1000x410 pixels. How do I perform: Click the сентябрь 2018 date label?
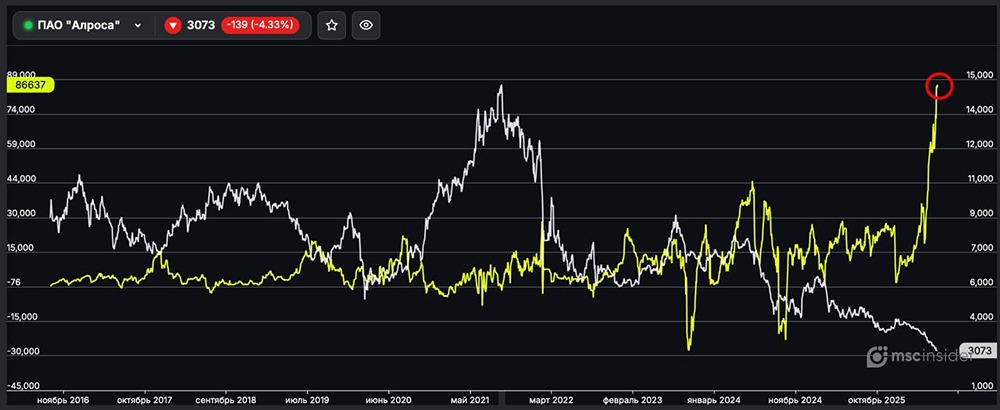(x=227, y=400)
